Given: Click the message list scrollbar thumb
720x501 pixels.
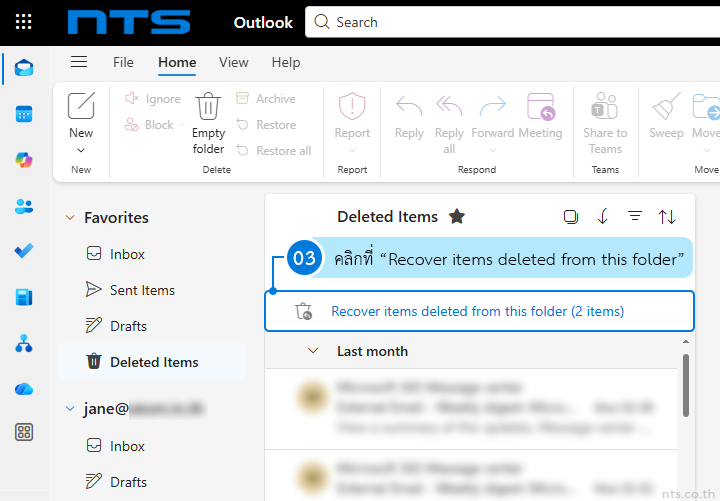Looking at the screenshot, I should coord(686,385).
